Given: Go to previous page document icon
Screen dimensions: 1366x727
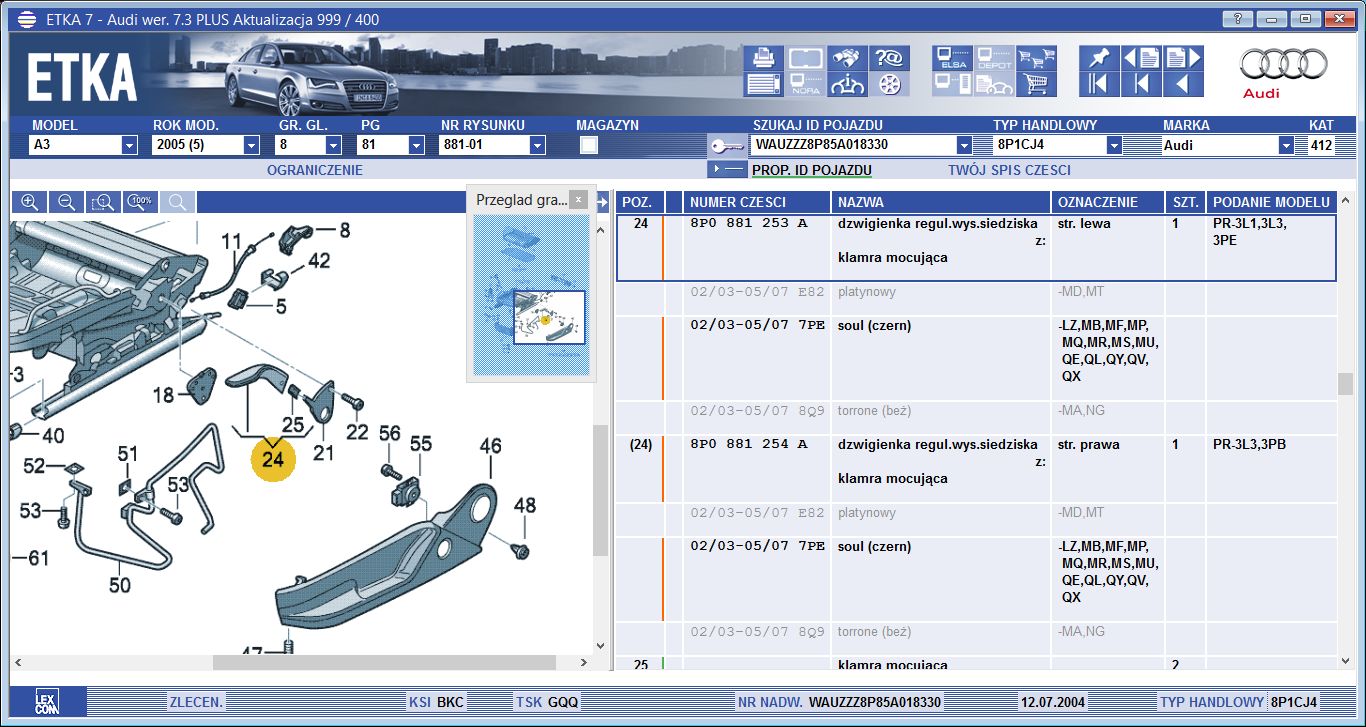Looking at the screenshot, I should (x=1141, y=58).
